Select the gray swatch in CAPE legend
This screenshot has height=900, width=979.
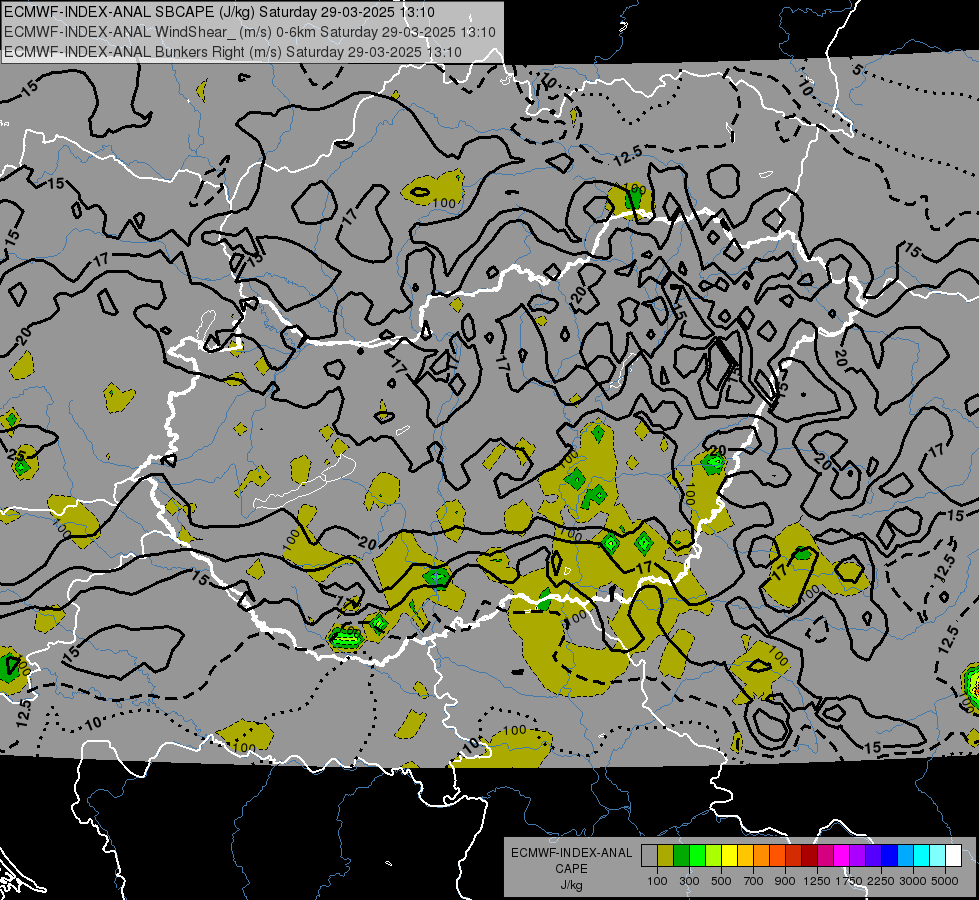point(649,855)
